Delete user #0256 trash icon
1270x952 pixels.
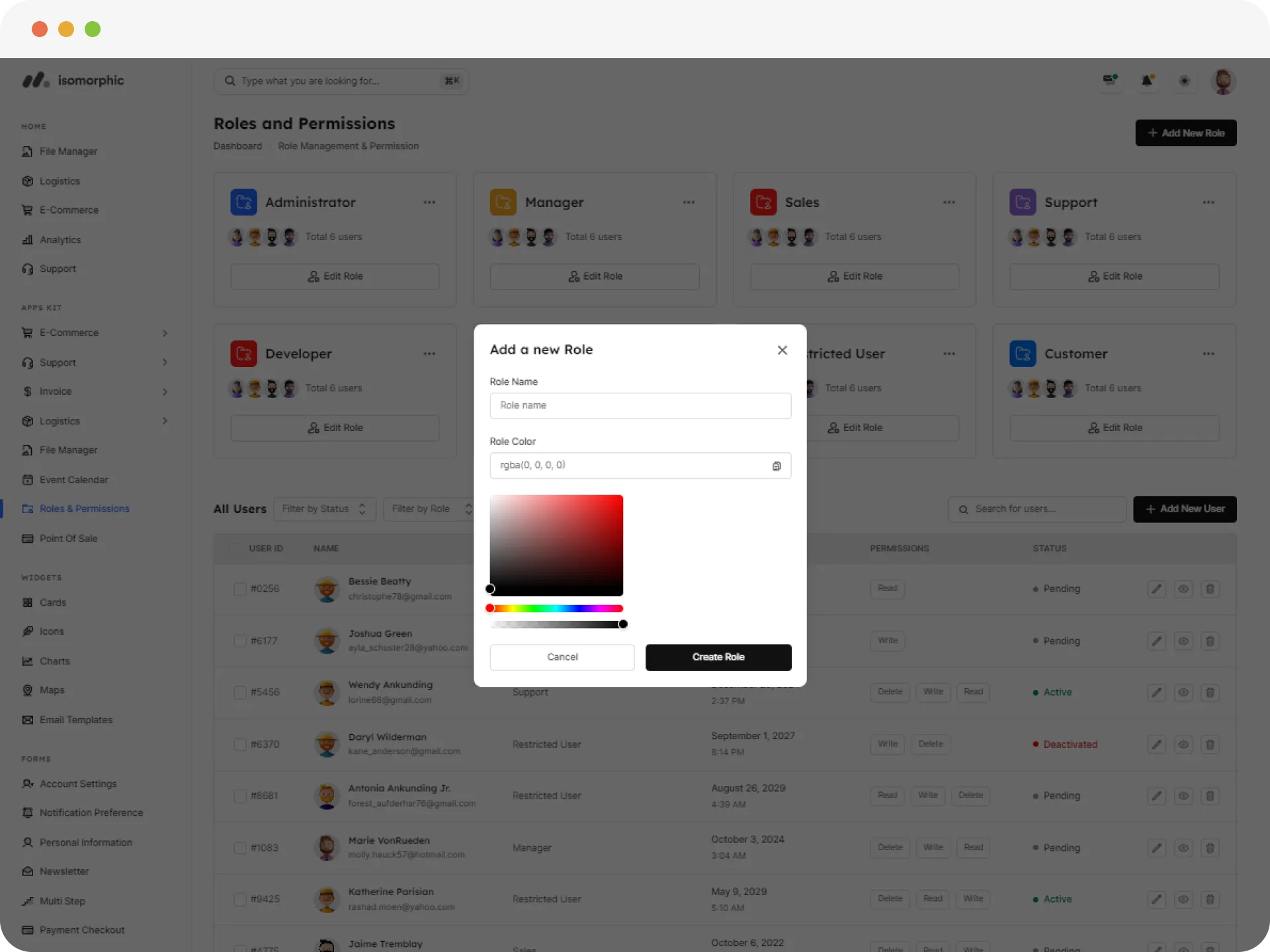(1210, 589)
